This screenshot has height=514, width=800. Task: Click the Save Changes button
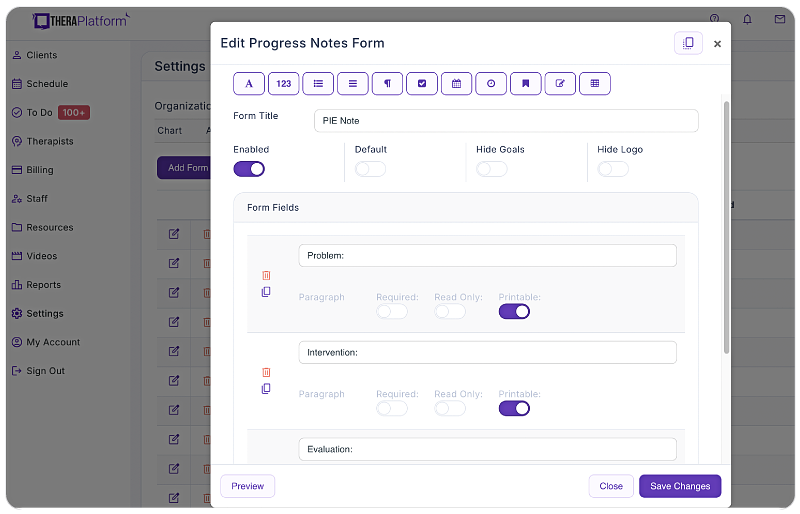pos(680,486)
